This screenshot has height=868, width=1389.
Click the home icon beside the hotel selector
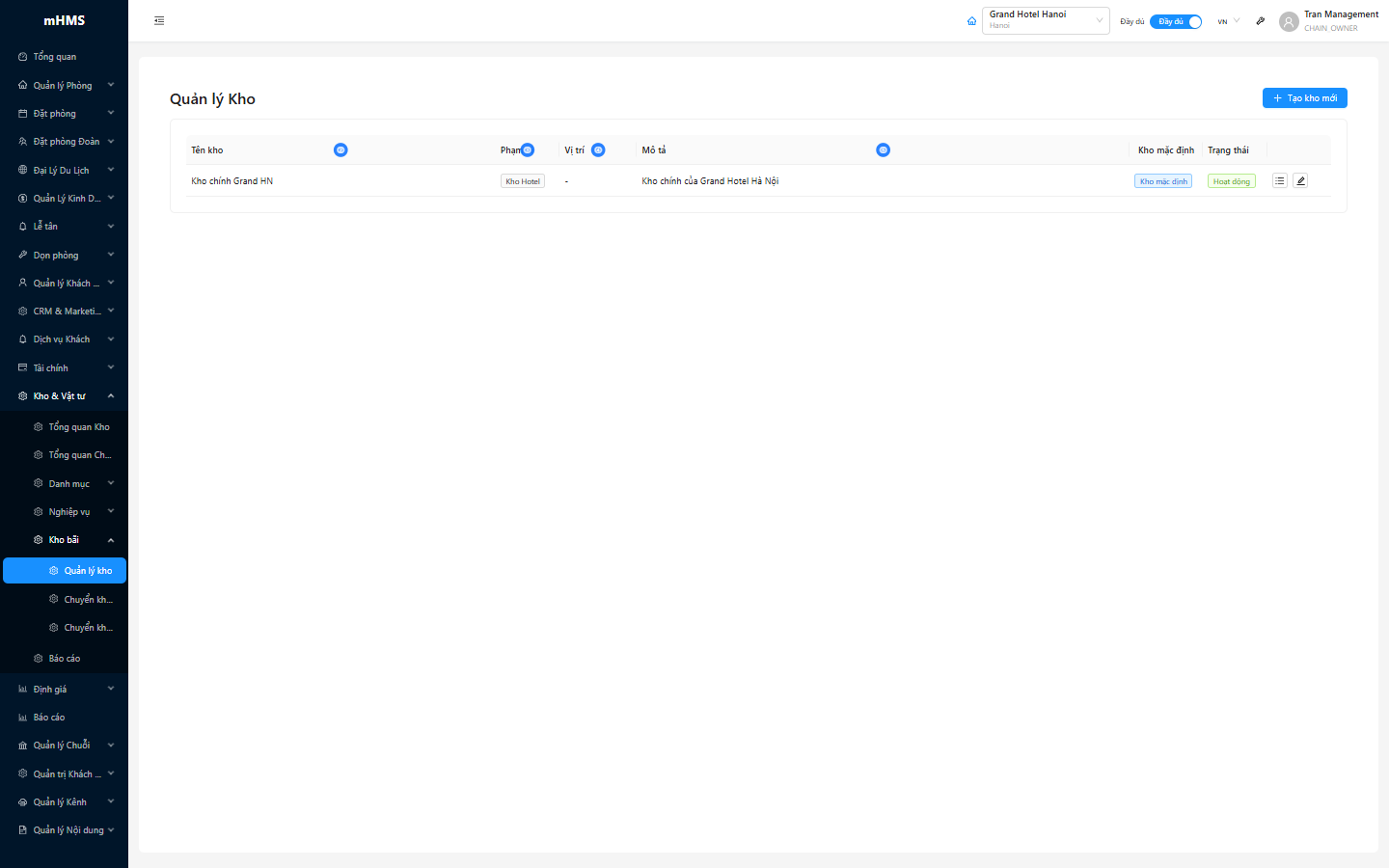tap(971, 21)
